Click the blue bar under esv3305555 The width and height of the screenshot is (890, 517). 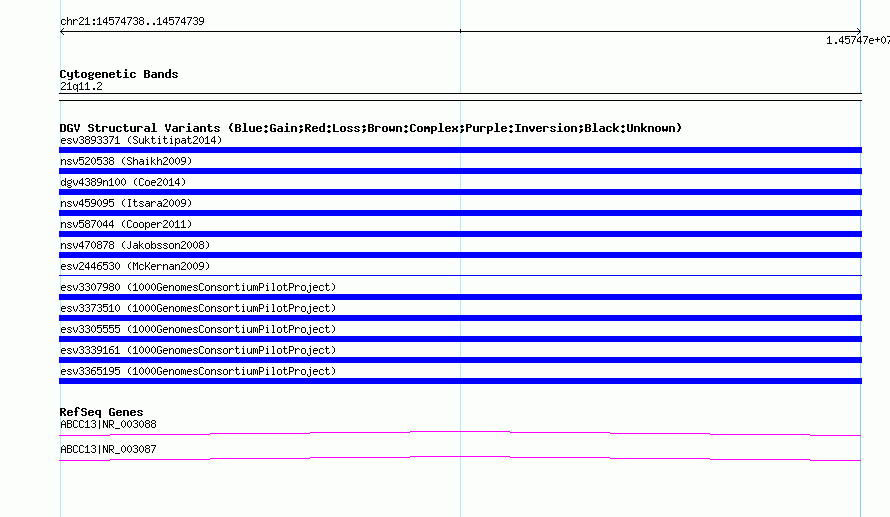tap(460, 339)
